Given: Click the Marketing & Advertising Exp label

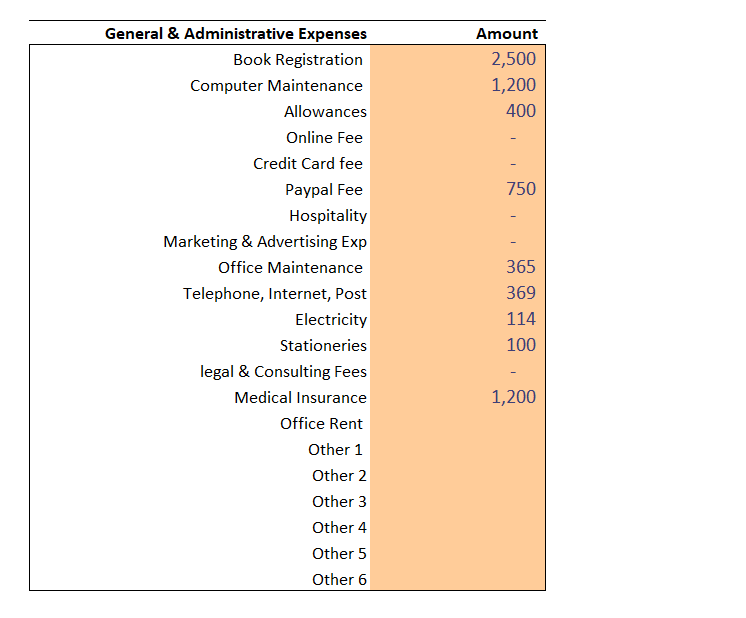Looking at the screenshot, I should pos(265,242).
